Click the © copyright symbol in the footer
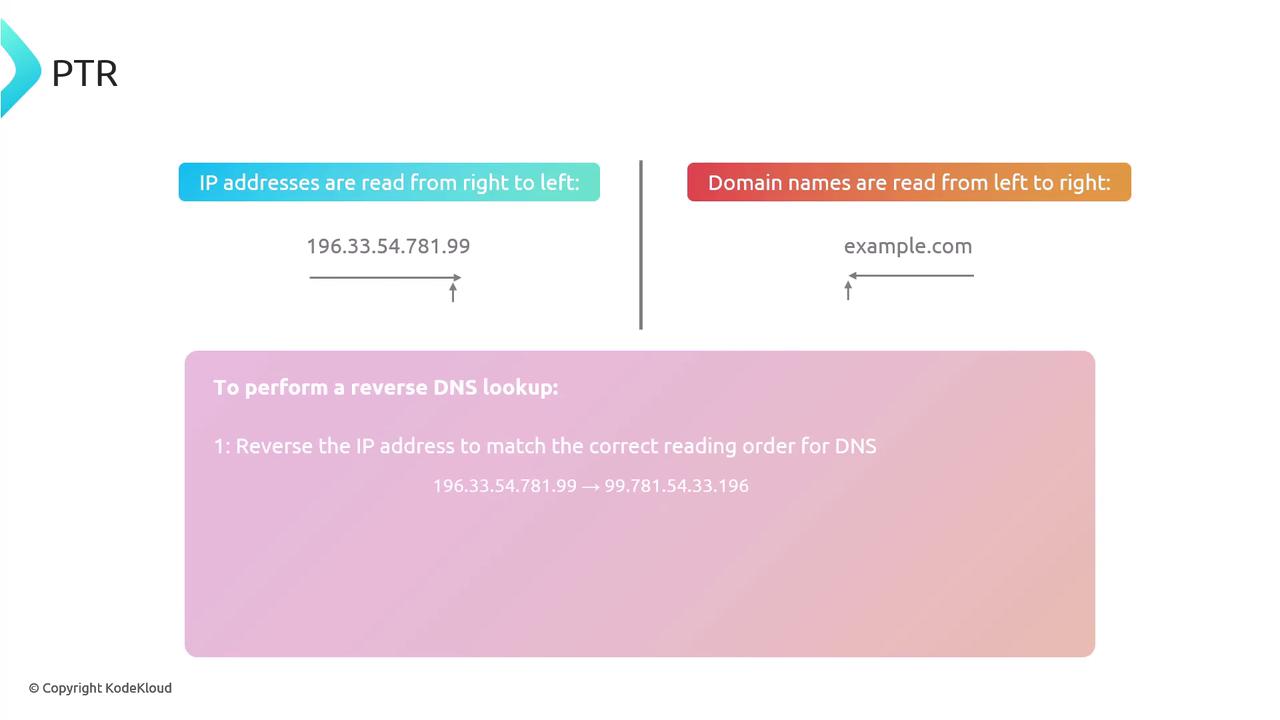Viewport: 1280px width, 720px height. [34, 688]
